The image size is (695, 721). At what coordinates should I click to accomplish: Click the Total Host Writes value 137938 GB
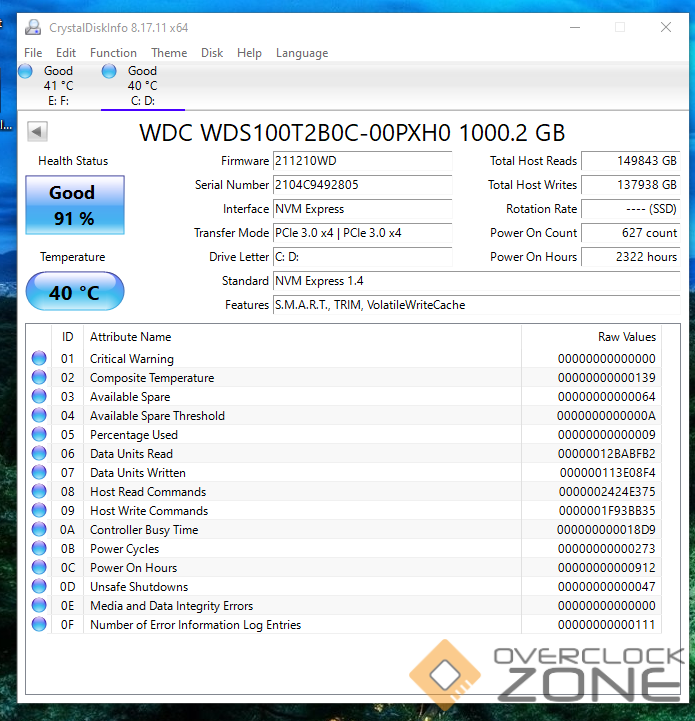pyautogui.click(x=631, y=185)
